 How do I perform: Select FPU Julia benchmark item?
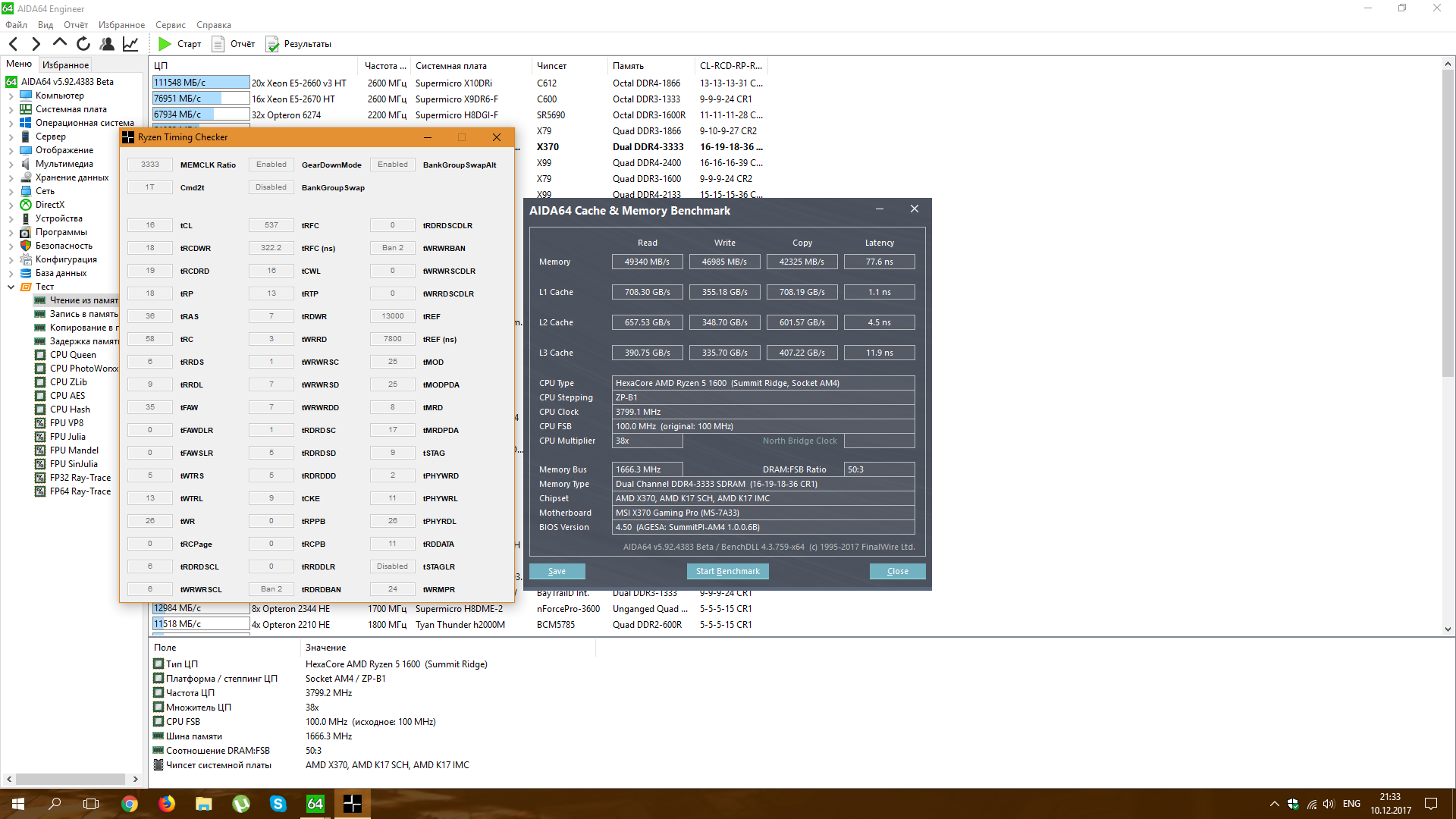[67, 437]
